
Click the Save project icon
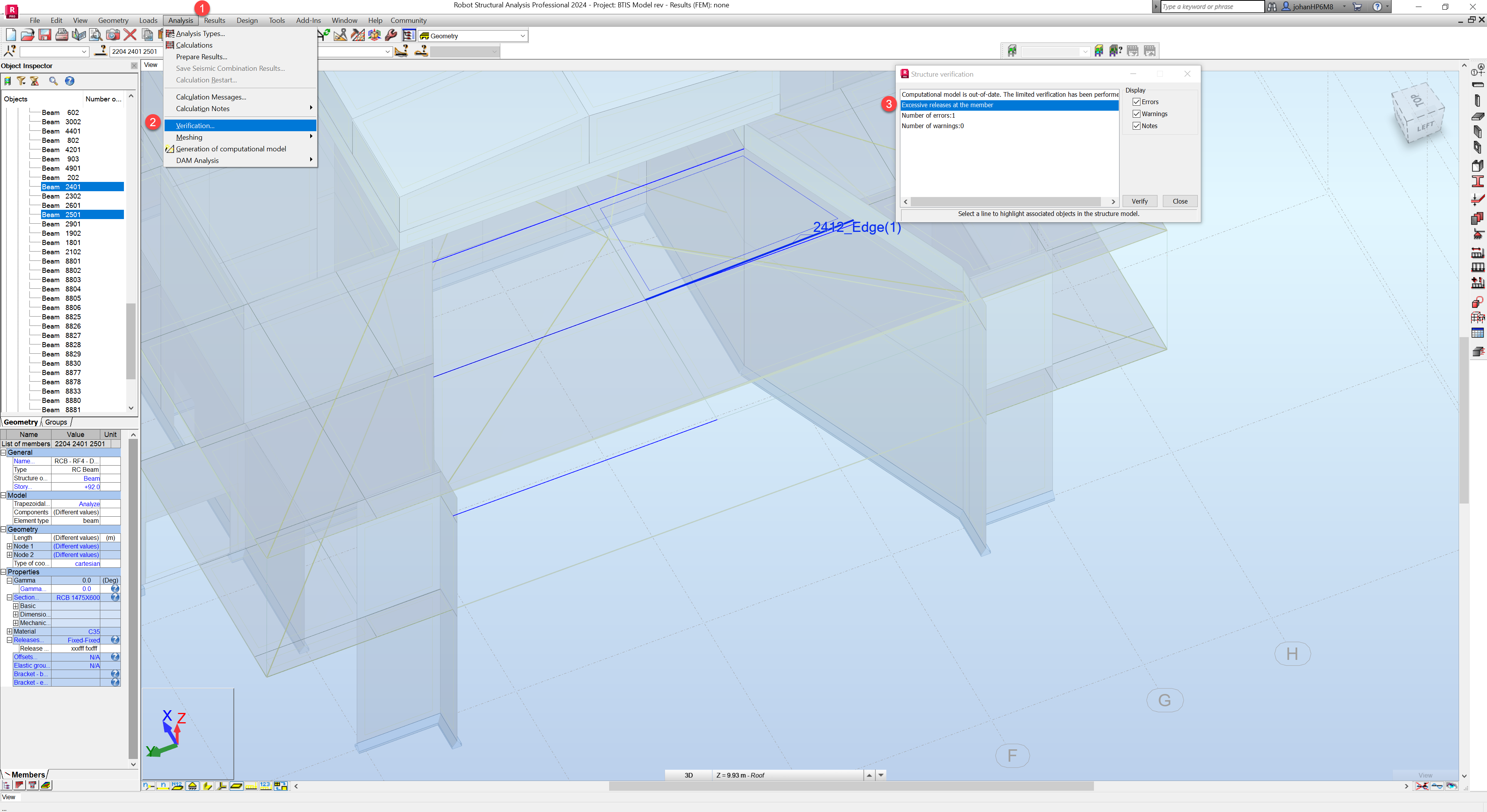tap(45, 34)
